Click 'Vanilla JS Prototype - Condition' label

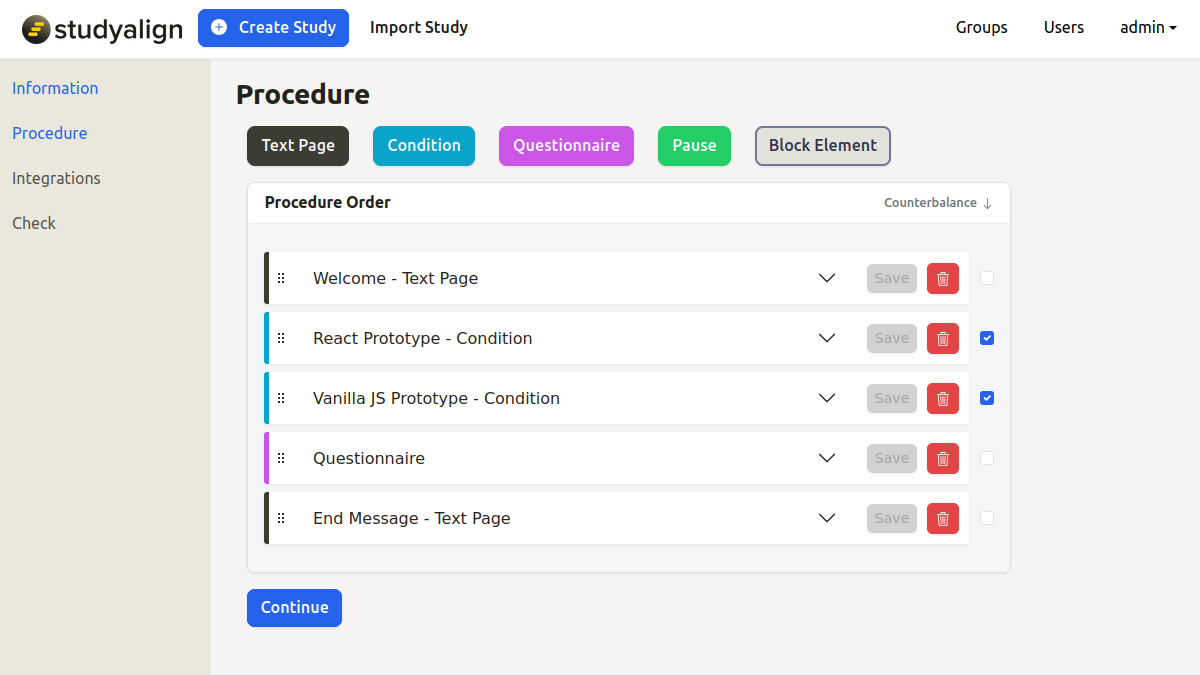[x=436, y=398]
